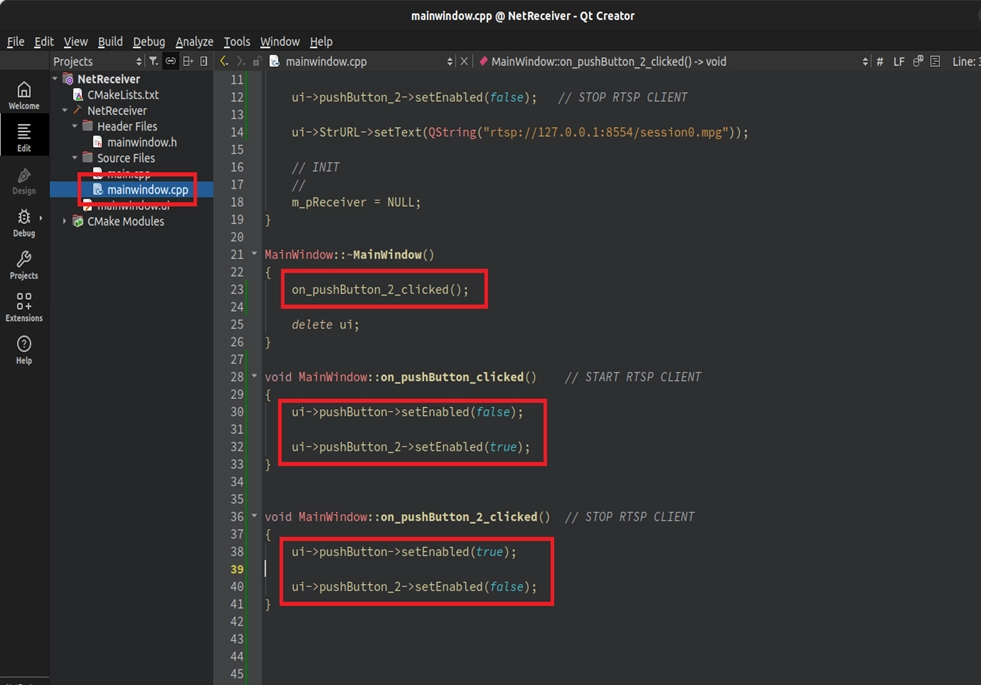Open the Analyze menu
Viewport: 981px width, 685px height.
(194, 41)
